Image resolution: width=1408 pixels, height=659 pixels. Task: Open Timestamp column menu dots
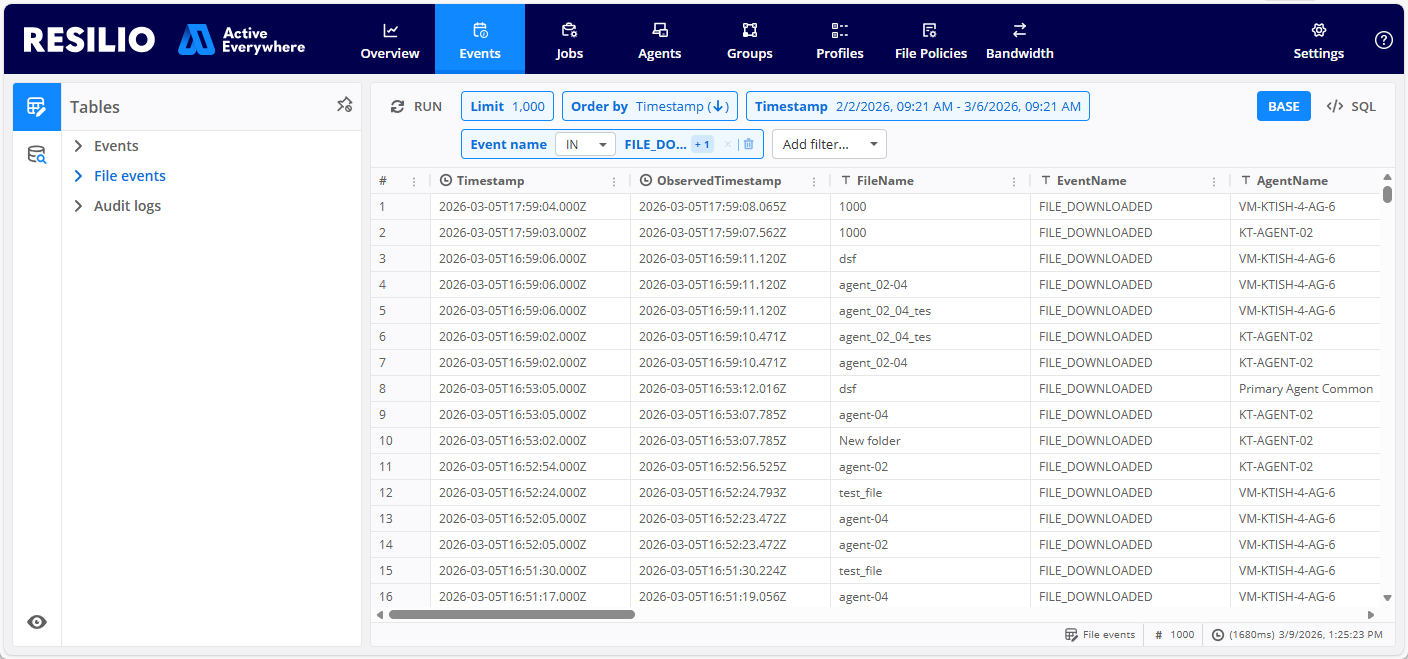click(614, 181)
